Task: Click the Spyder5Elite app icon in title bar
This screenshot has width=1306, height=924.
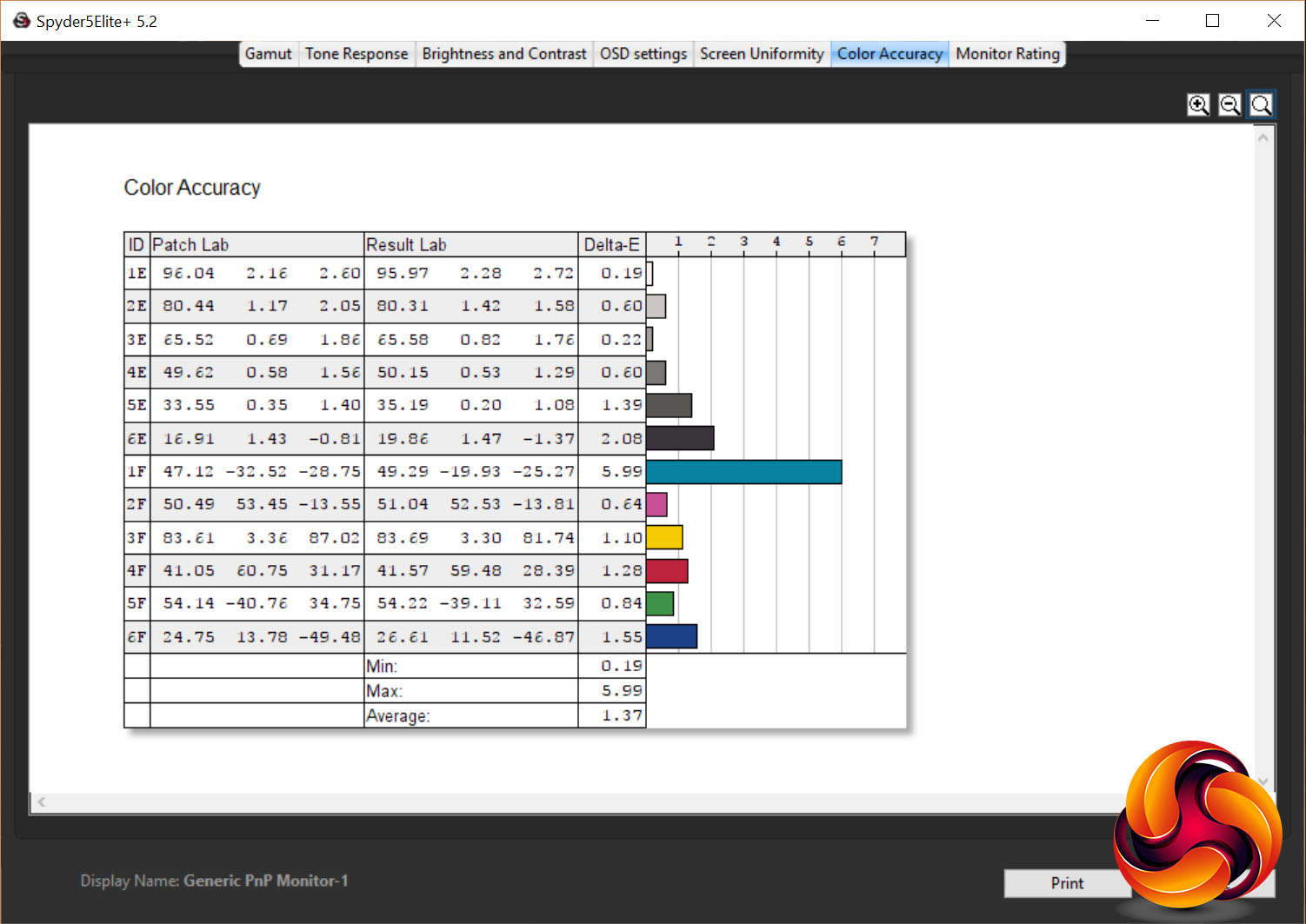Action: click(22, 21)
